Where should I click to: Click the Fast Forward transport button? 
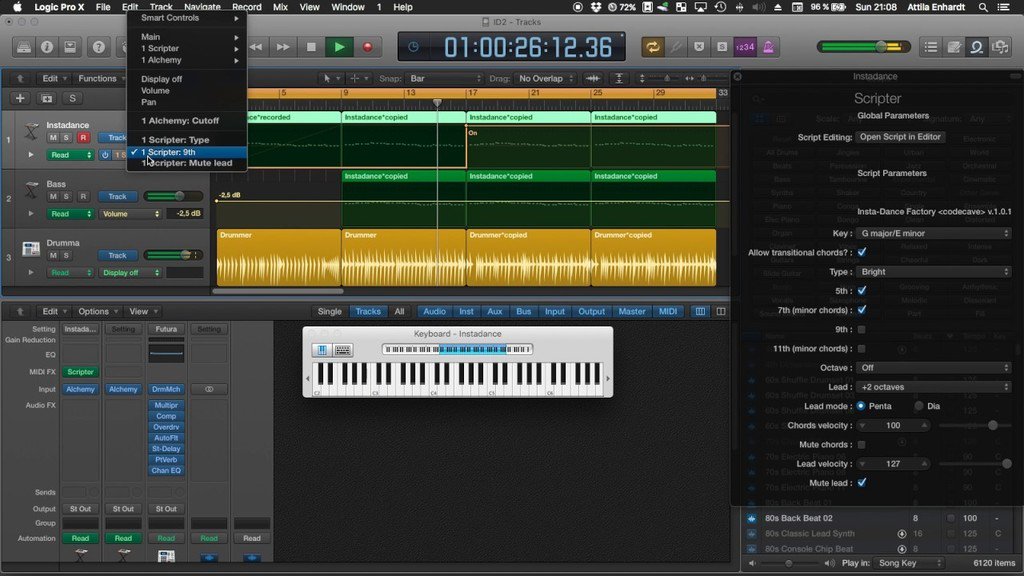[283, 47]
